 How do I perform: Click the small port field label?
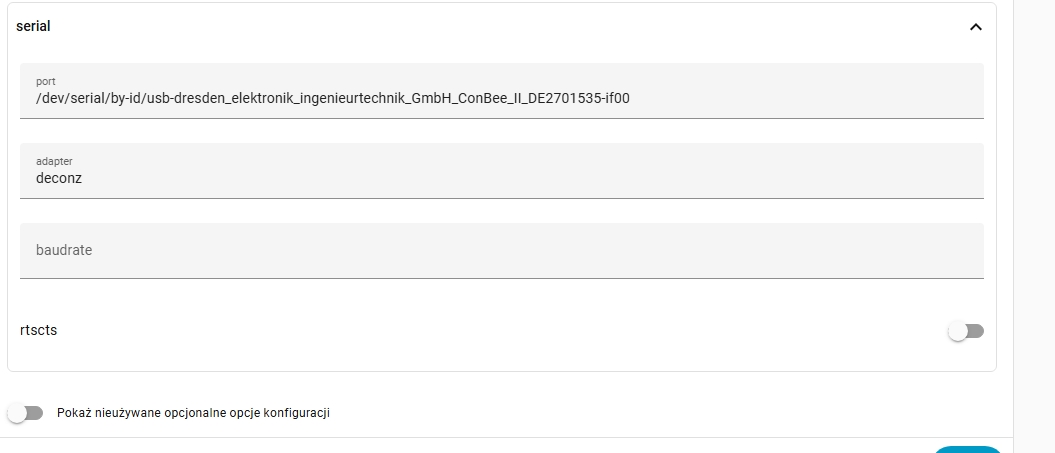pos(45,80)
